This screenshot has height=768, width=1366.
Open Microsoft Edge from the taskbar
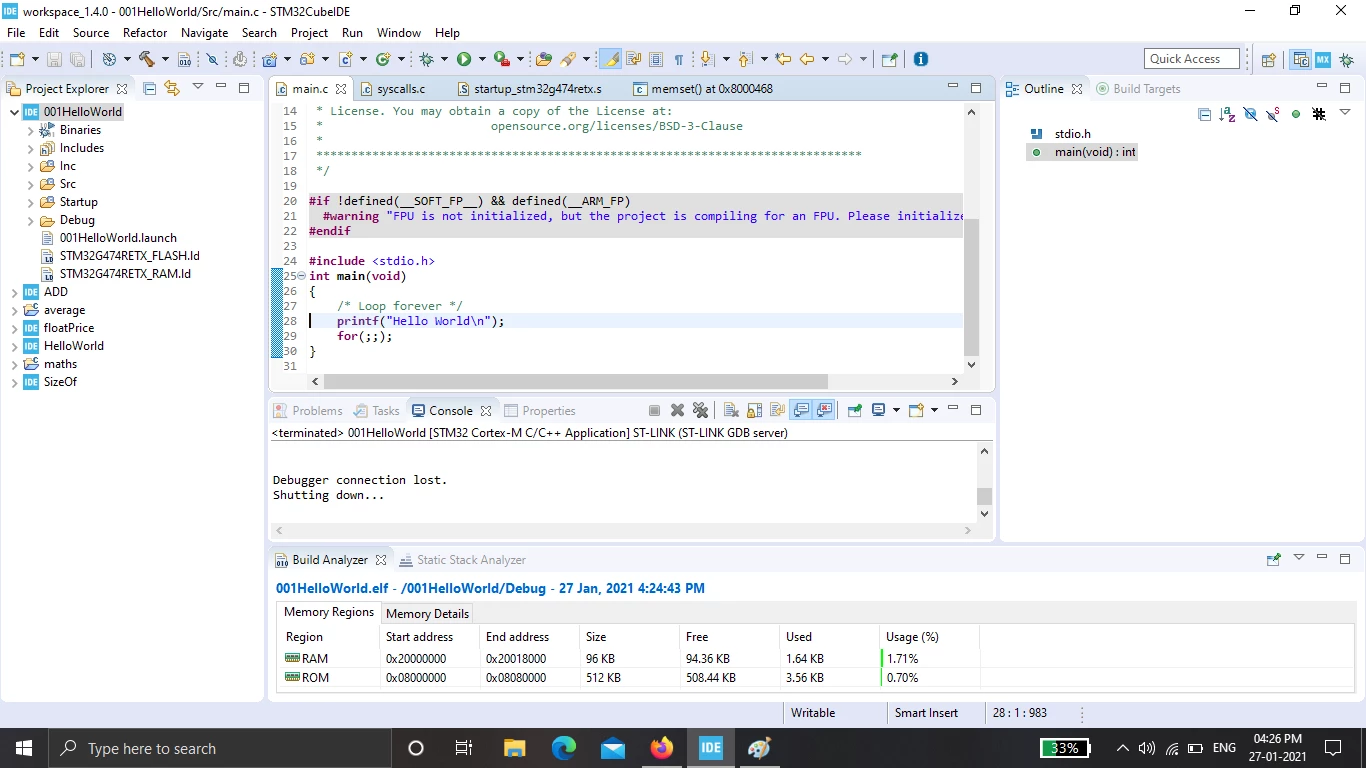point(564,748)
